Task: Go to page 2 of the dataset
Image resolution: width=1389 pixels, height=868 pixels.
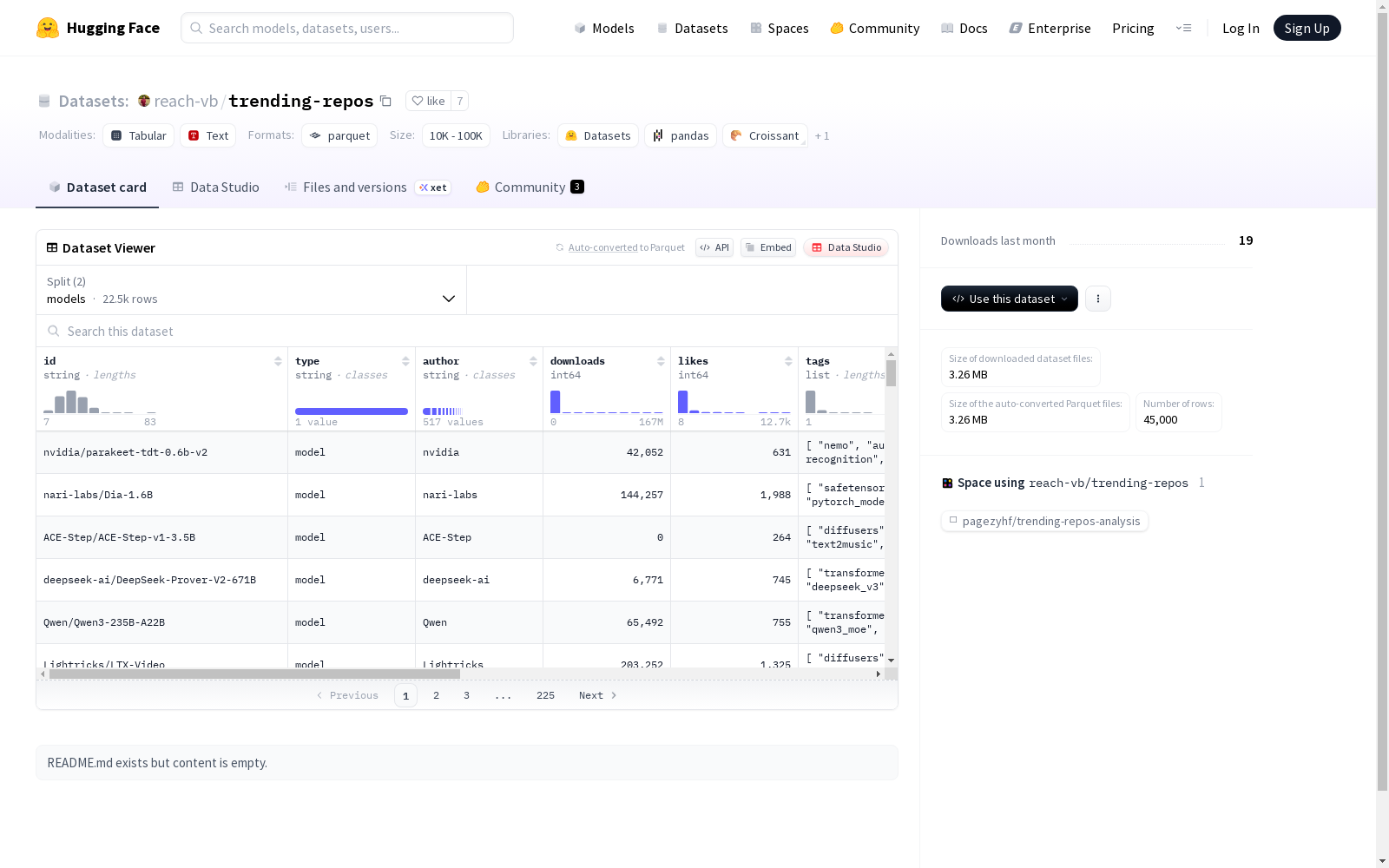Action: point(436,695)
